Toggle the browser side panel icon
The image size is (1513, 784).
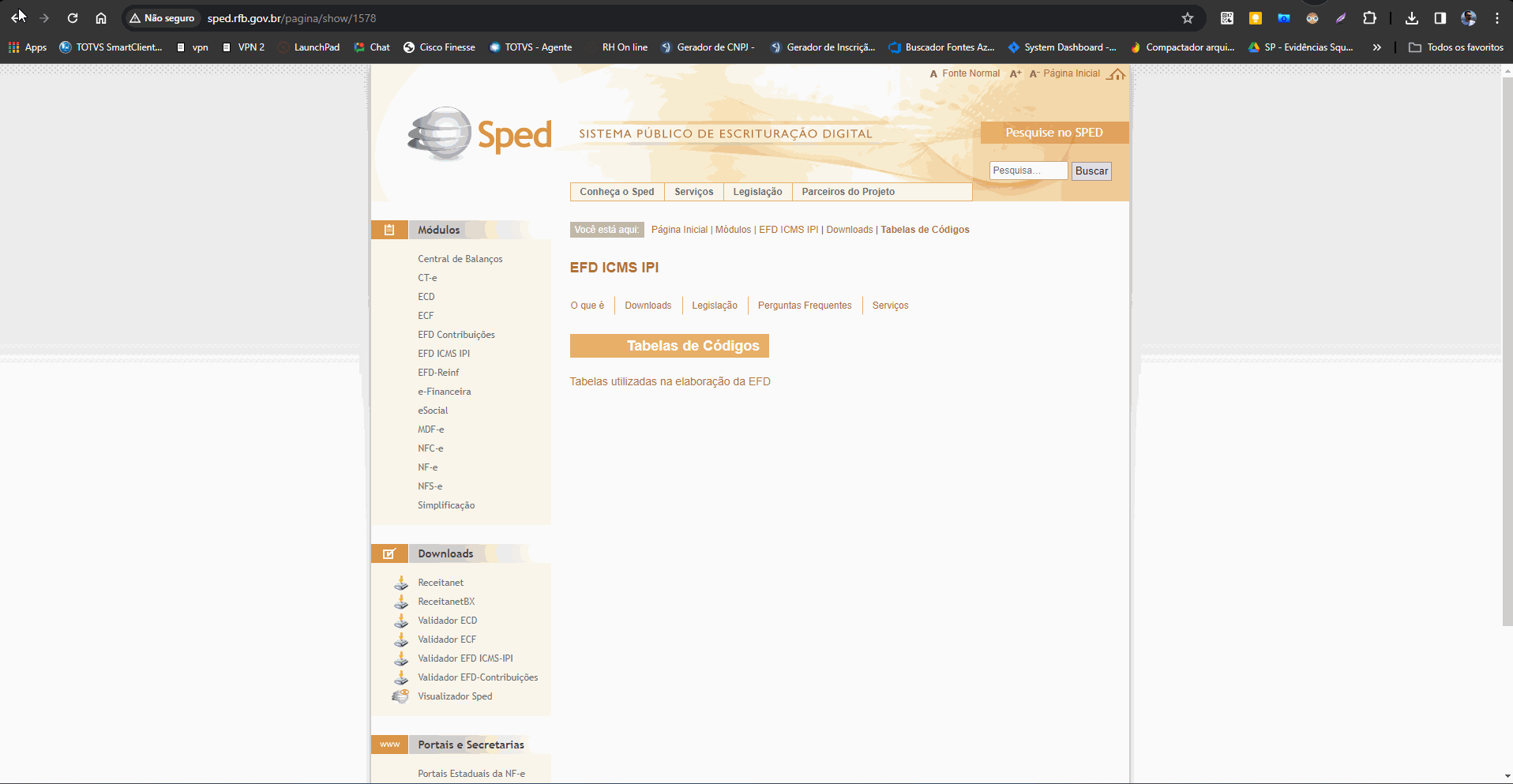coord(1440,18)
